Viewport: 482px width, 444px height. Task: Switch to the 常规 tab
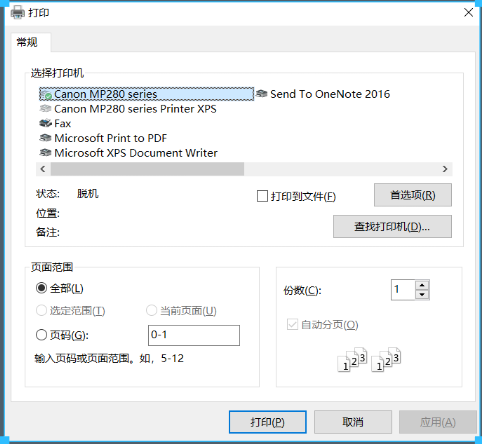[31, 42]
